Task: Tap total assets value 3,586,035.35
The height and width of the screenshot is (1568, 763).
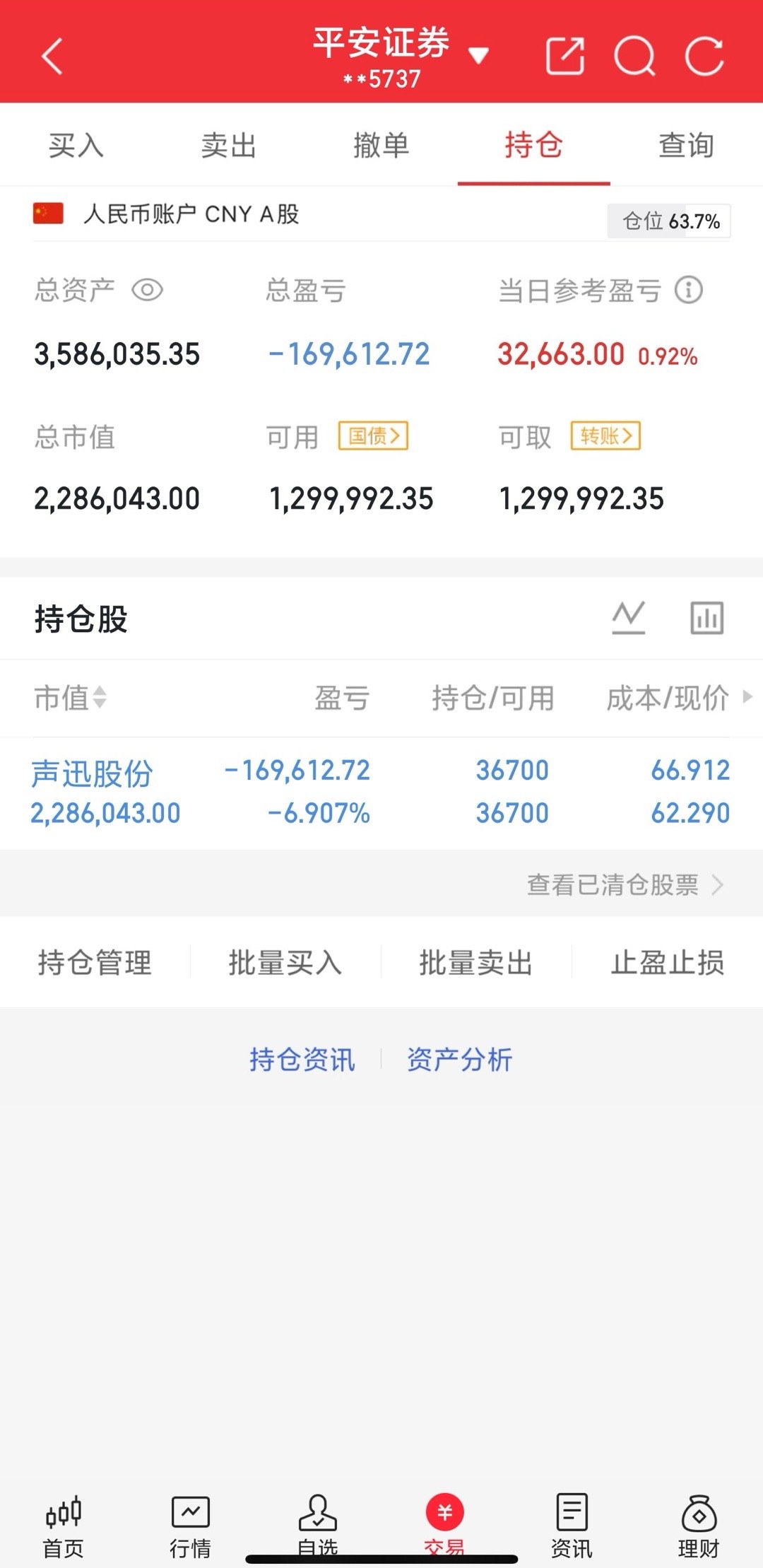Action: coord(117,354)
